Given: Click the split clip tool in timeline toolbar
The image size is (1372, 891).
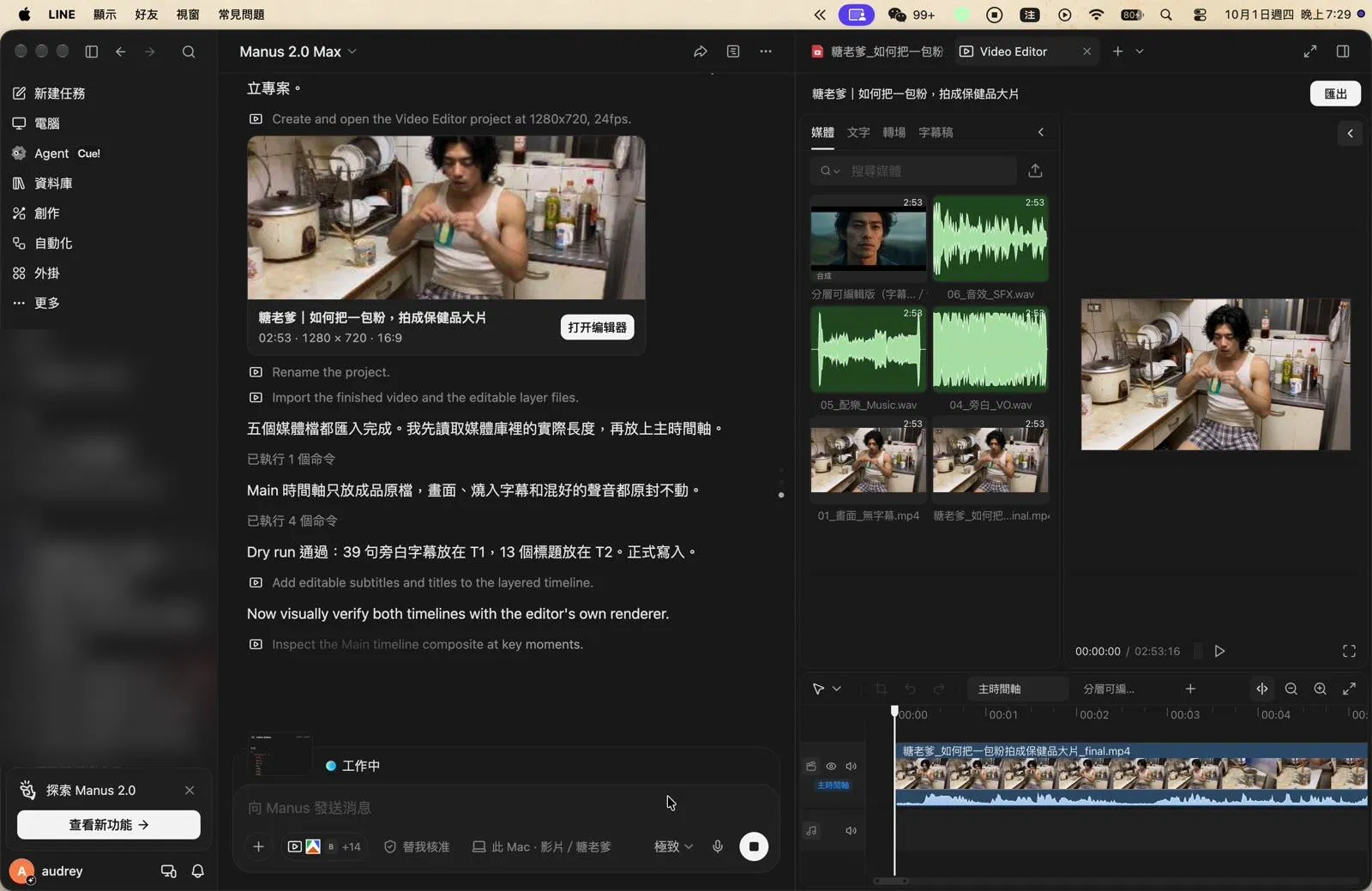Looking at the screenshot, I should click(x=1262, y=689).
